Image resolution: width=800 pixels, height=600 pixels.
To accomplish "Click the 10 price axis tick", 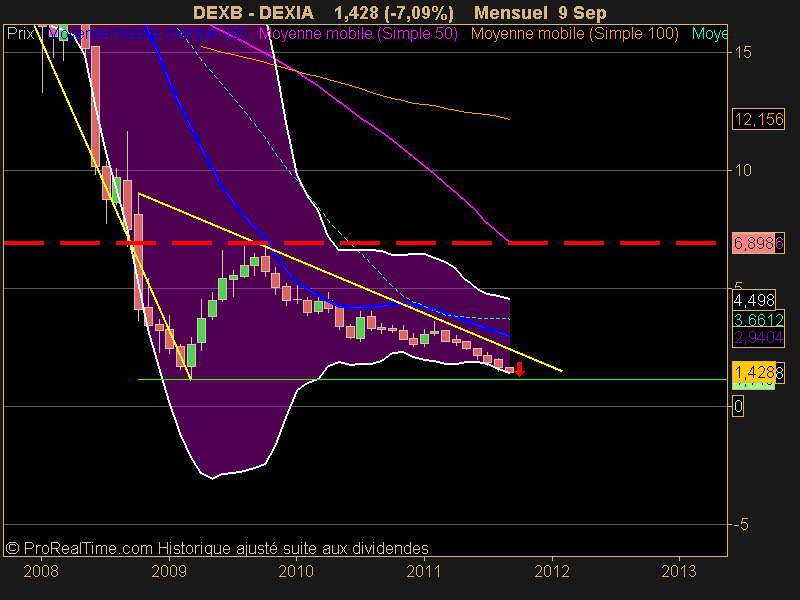I will (743, 170).
